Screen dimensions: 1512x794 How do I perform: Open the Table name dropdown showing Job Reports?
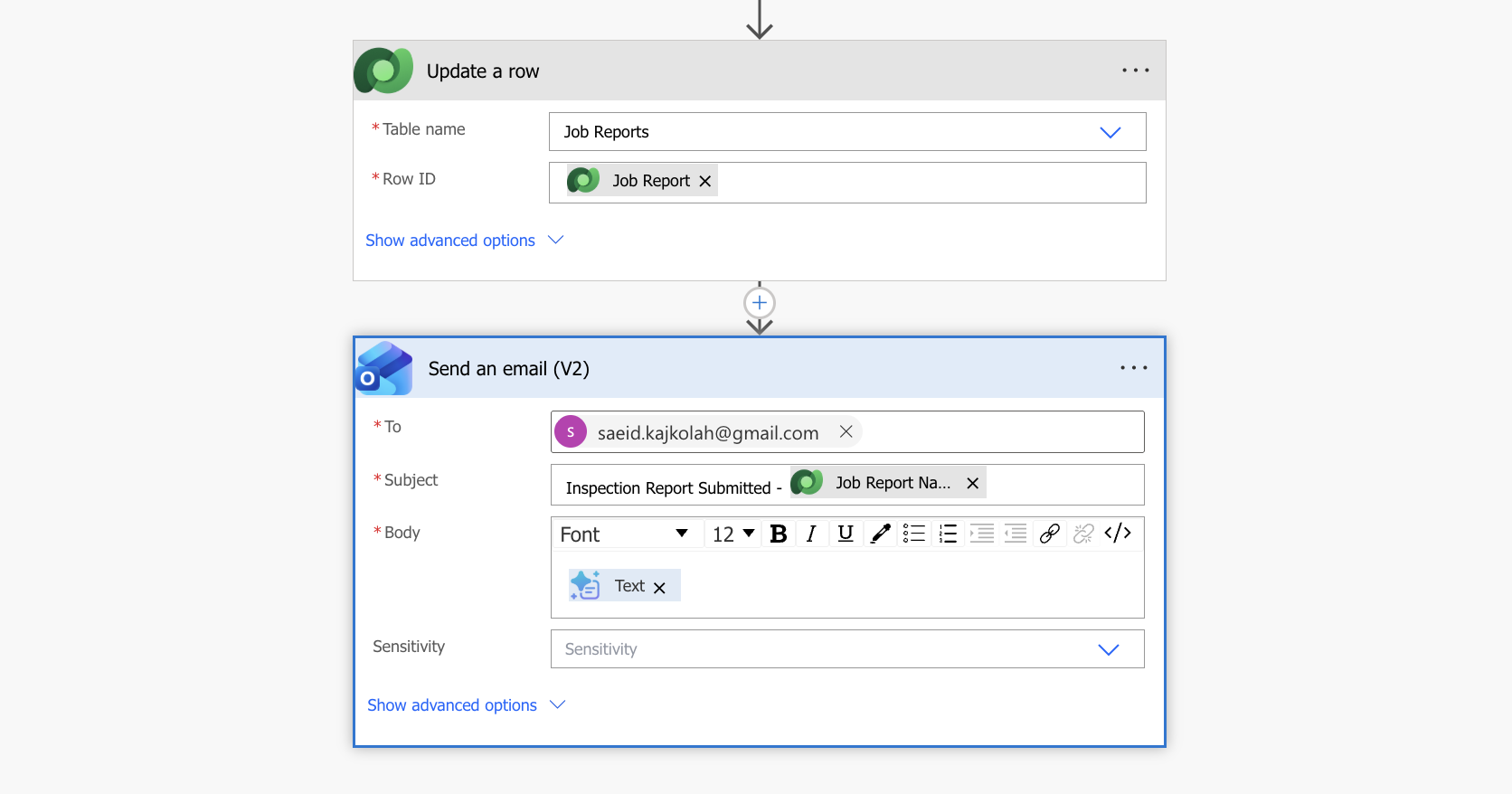coord(847,132)
